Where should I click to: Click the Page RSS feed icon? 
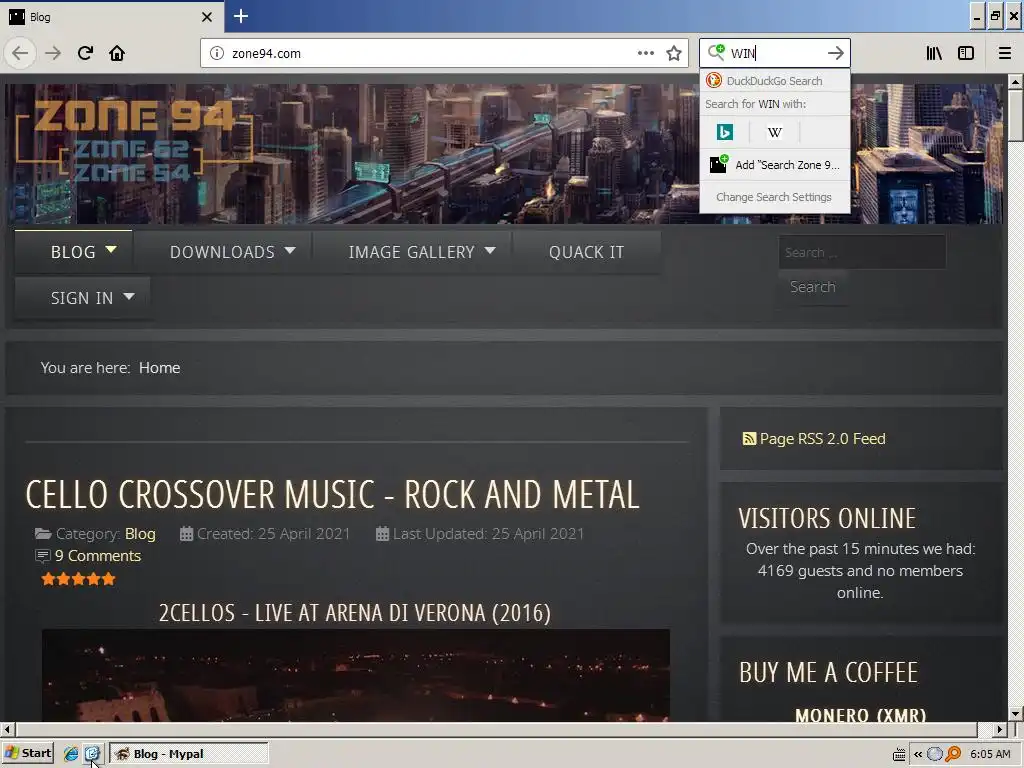point(749,439)
